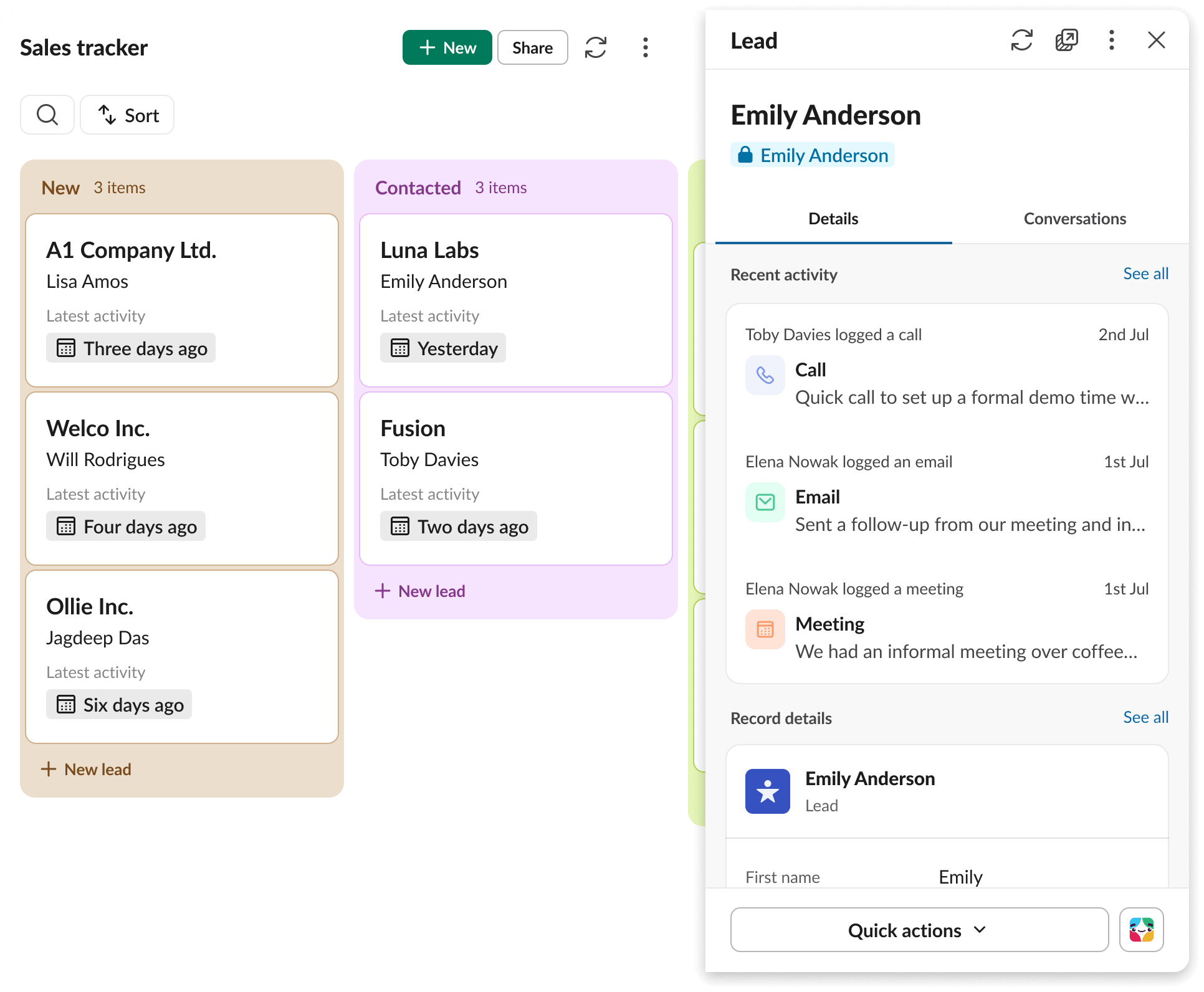The width and height of the screenshot is (1204, 992).
Task: Click the Meeting calendar icon
Action: [x=765, y=629]
